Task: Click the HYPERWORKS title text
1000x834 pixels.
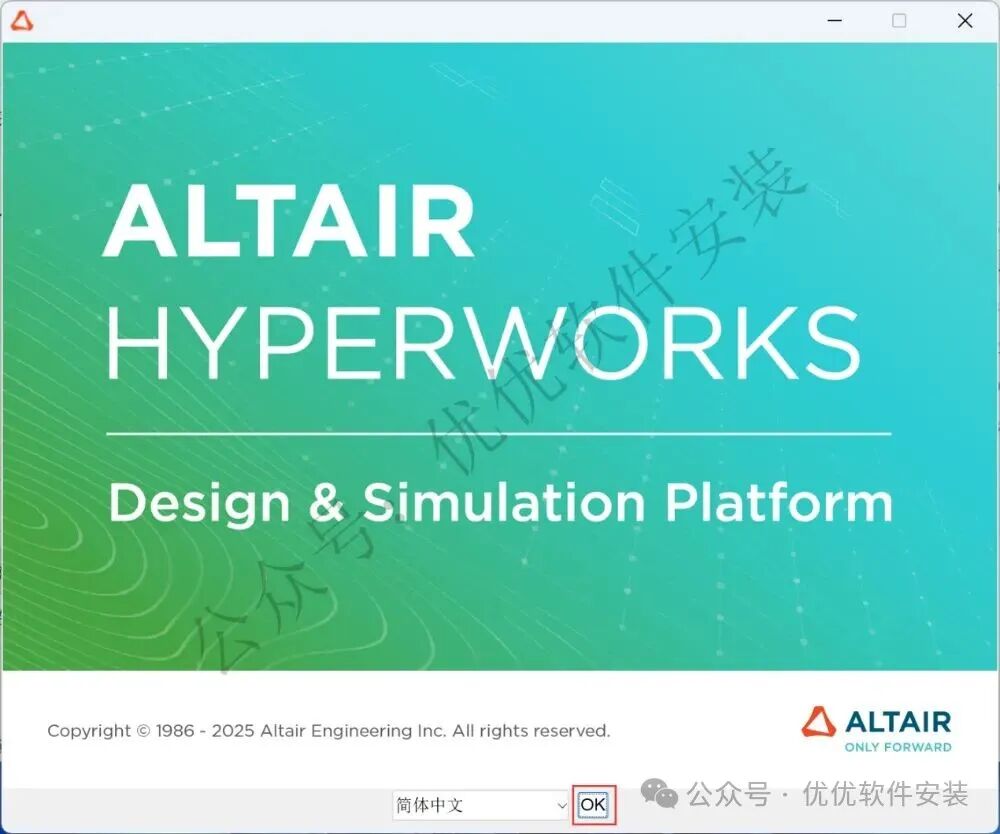Action: click(x=484, y=343)
